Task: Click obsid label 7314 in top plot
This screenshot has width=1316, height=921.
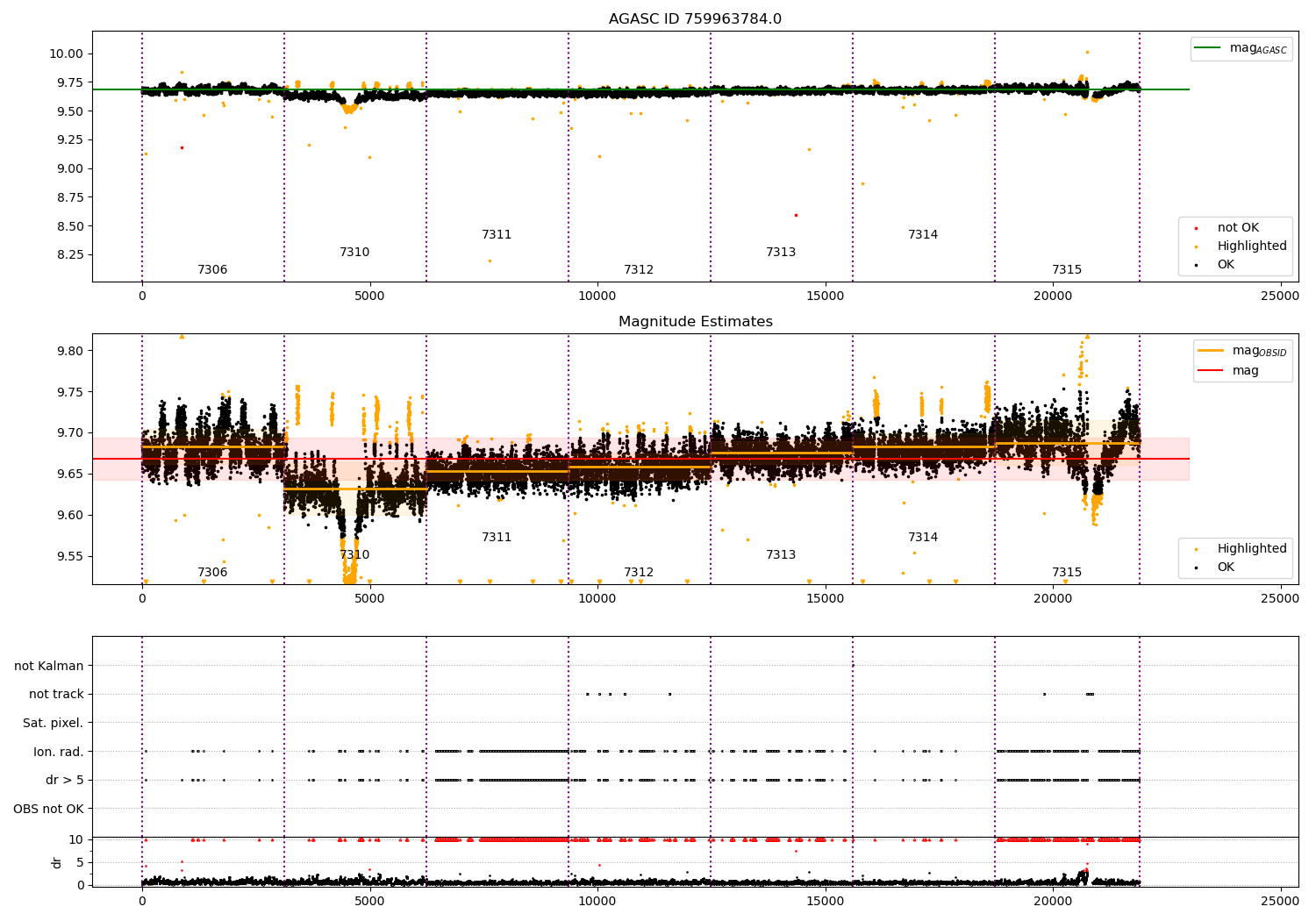Action: 923,234
